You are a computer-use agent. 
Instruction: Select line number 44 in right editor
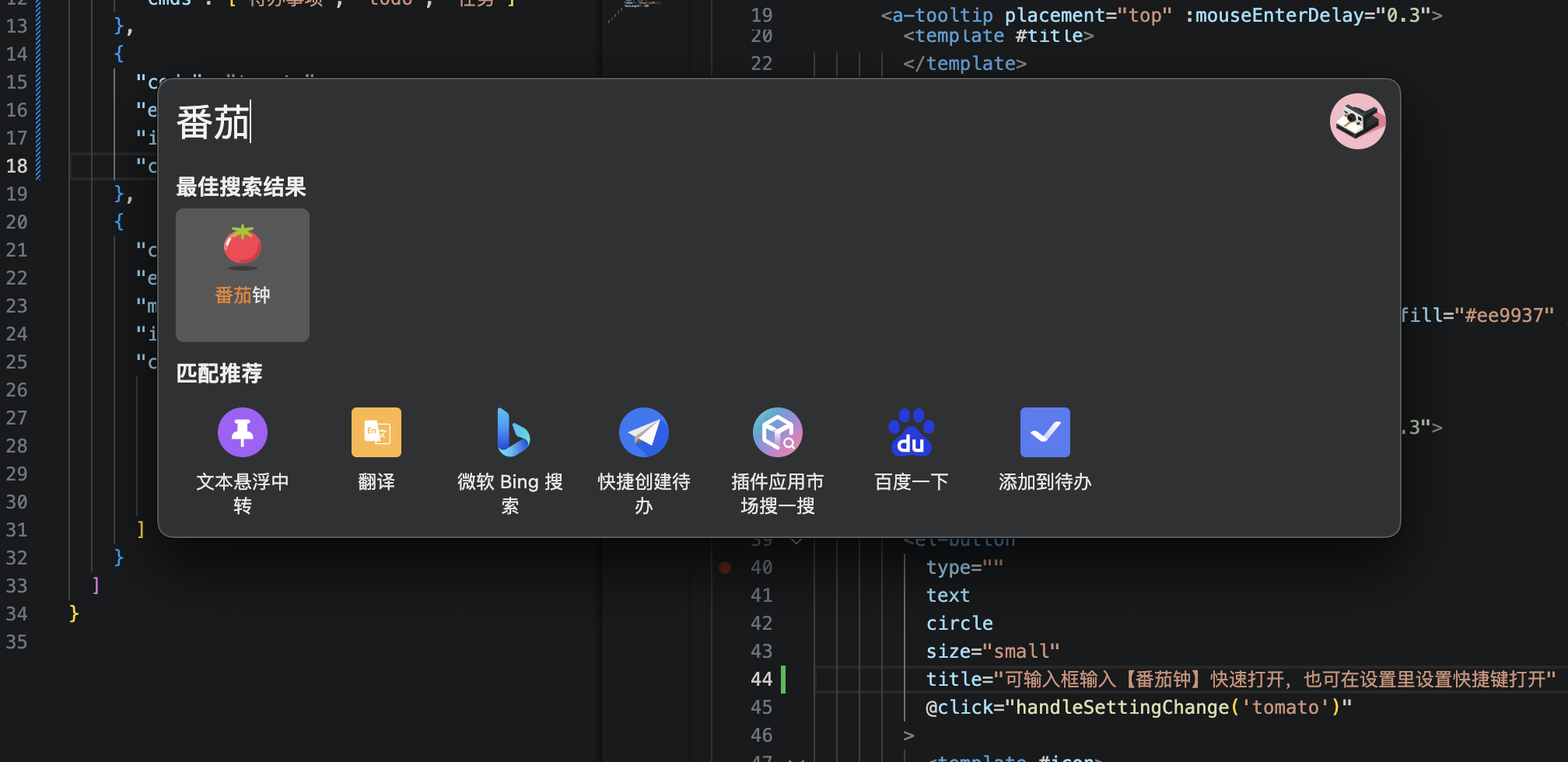tap(761, 680)
